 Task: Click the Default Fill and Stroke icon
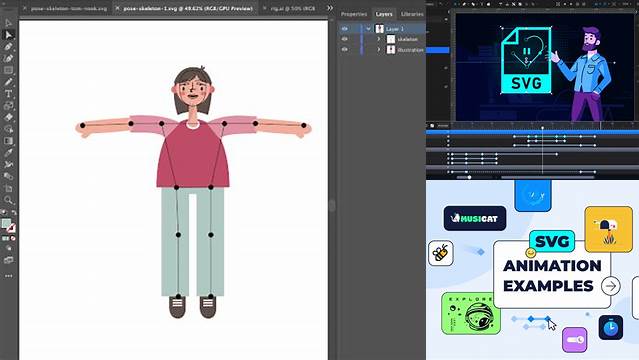(4, 213)
